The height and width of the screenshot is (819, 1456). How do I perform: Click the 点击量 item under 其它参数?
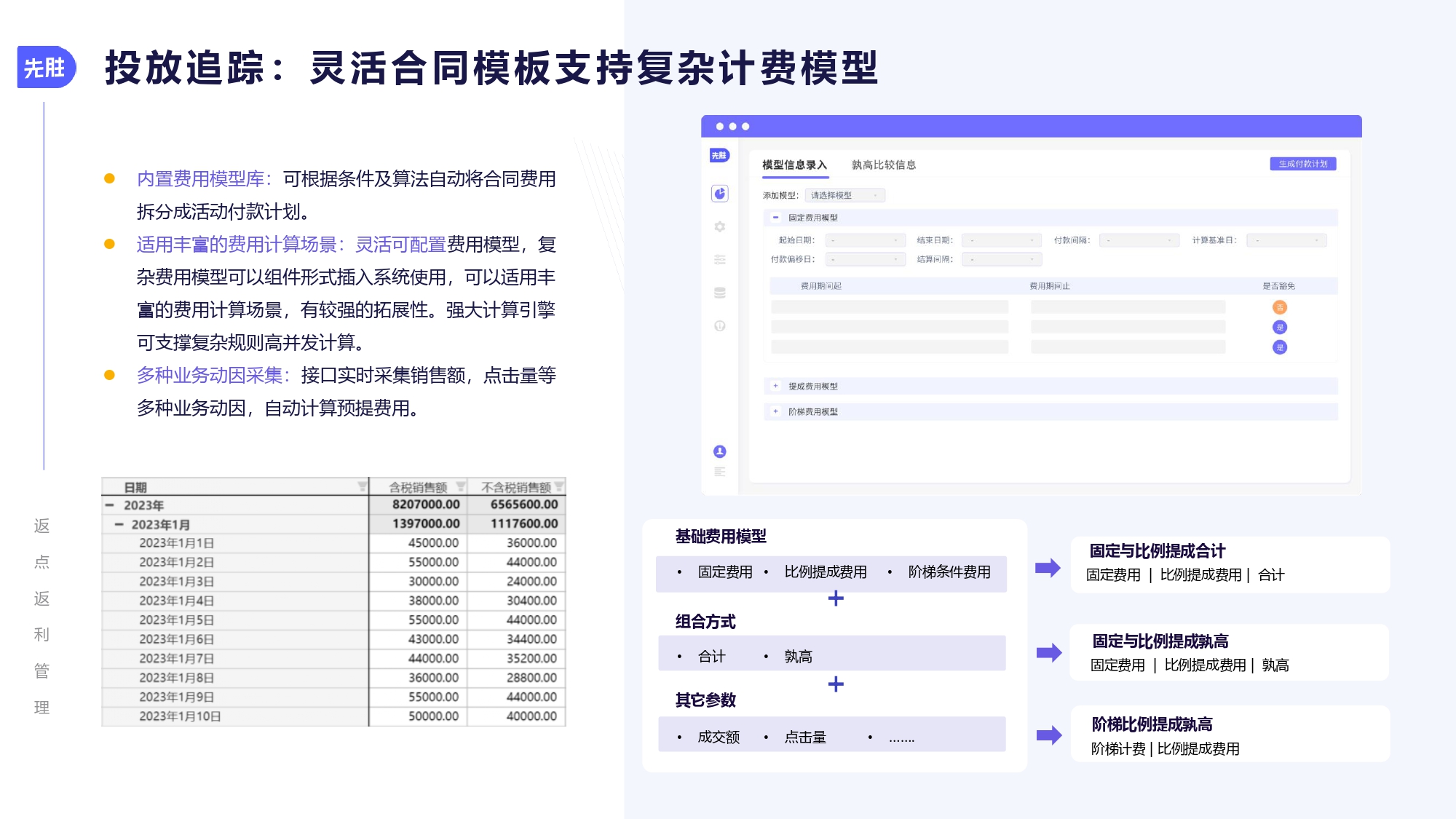805,737
